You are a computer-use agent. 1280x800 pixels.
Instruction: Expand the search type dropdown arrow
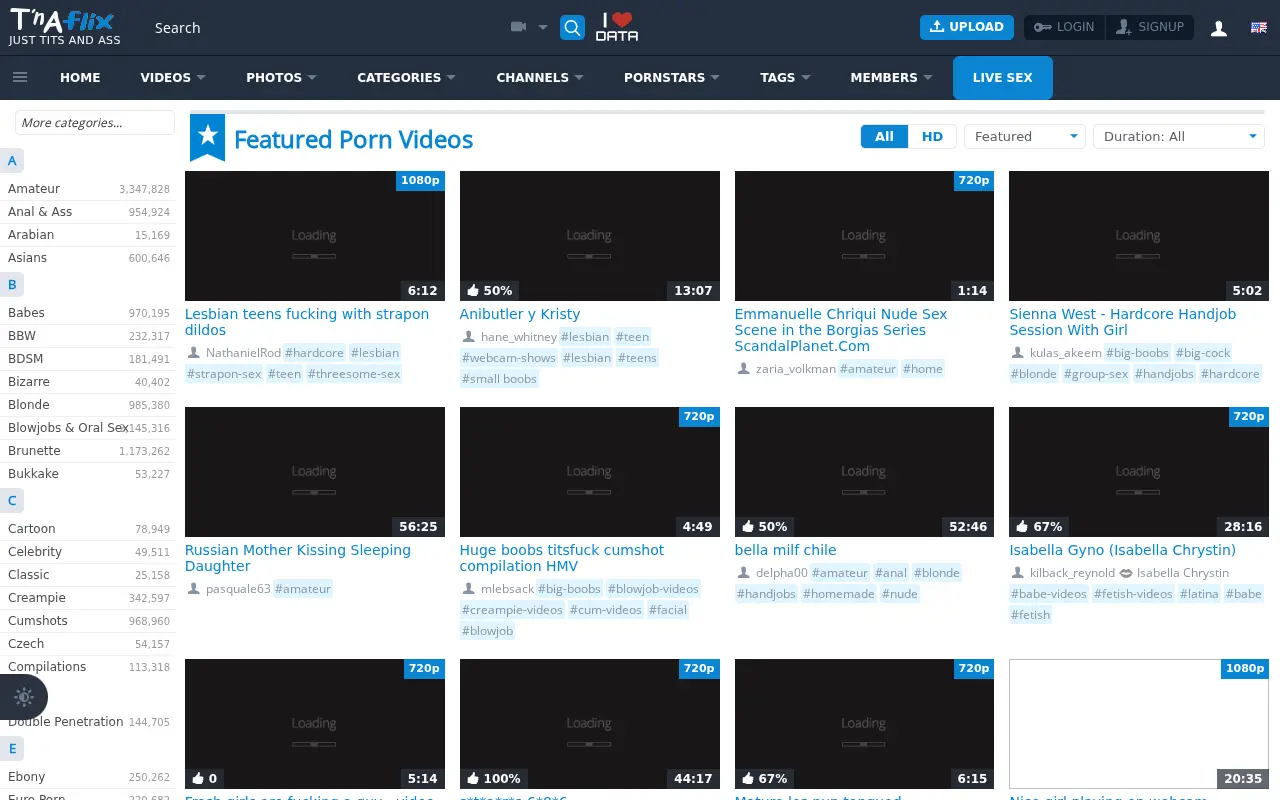tap(543, 28)
